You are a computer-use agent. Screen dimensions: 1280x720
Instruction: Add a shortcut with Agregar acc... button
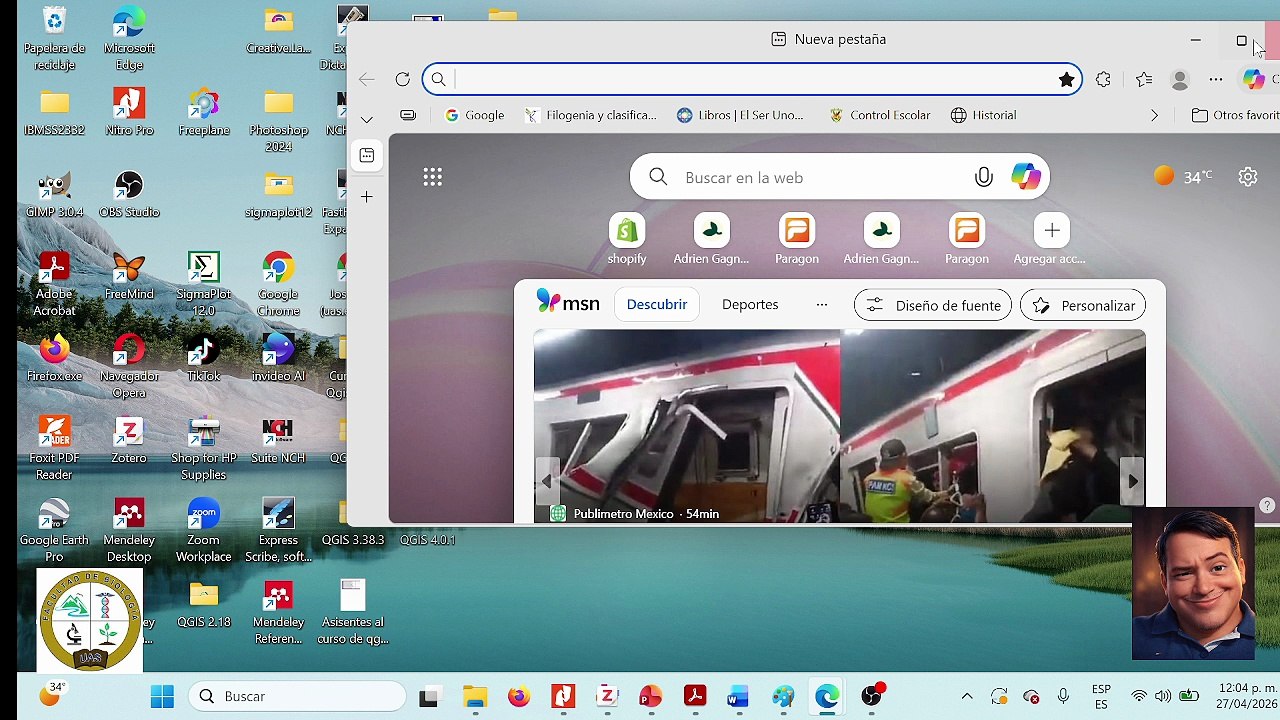(1050, 240)
